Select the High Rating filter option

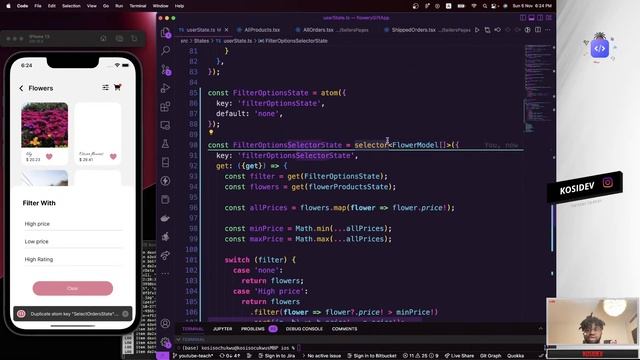pyautogui.click(x=73, y=260)
